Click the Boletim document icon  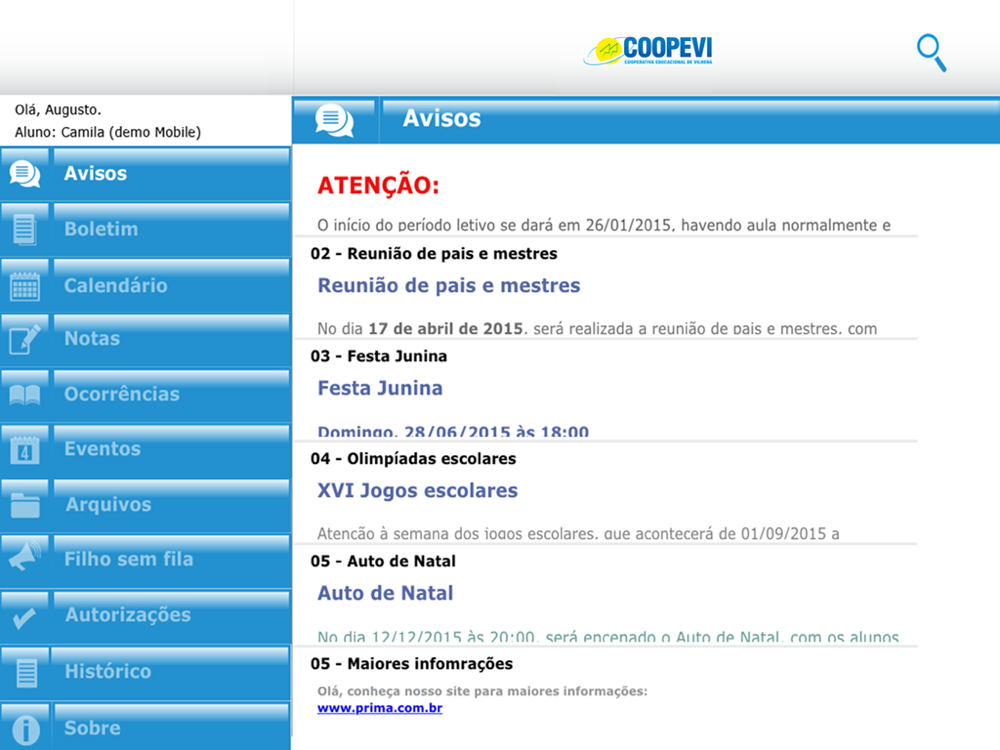point(25,230)
